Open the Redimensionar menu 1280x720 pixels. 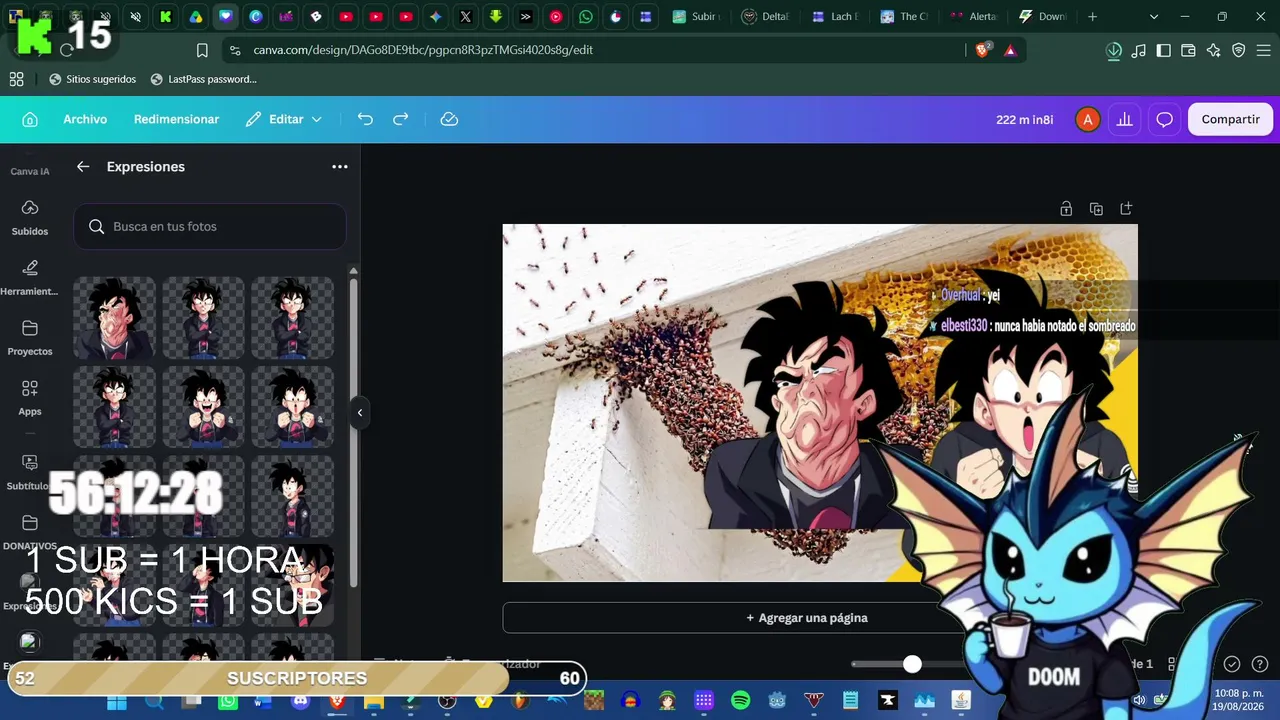pyautogui.click(x=176, y=119)
